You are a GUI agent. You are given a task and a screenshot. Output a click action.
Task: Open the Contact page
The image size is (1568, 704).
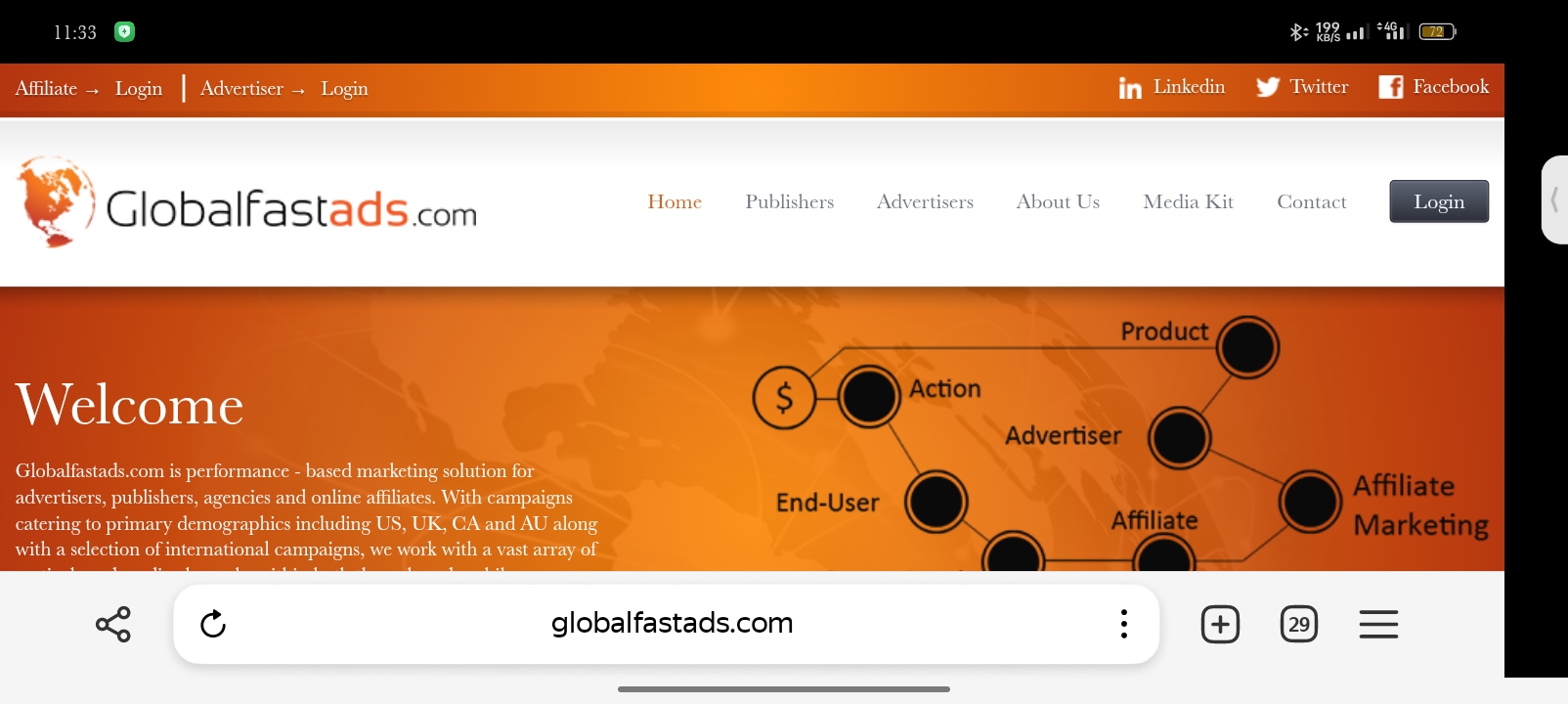coord(1312,201)
